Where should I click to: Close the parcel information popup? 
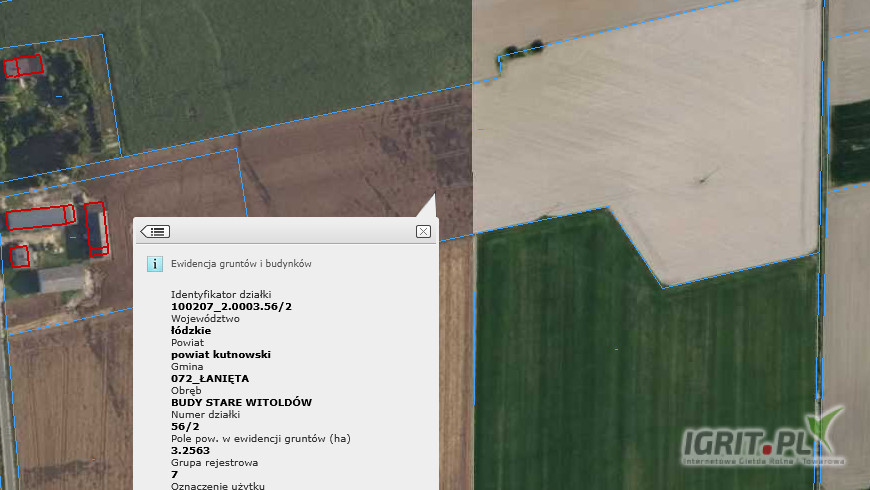point(423,231)
